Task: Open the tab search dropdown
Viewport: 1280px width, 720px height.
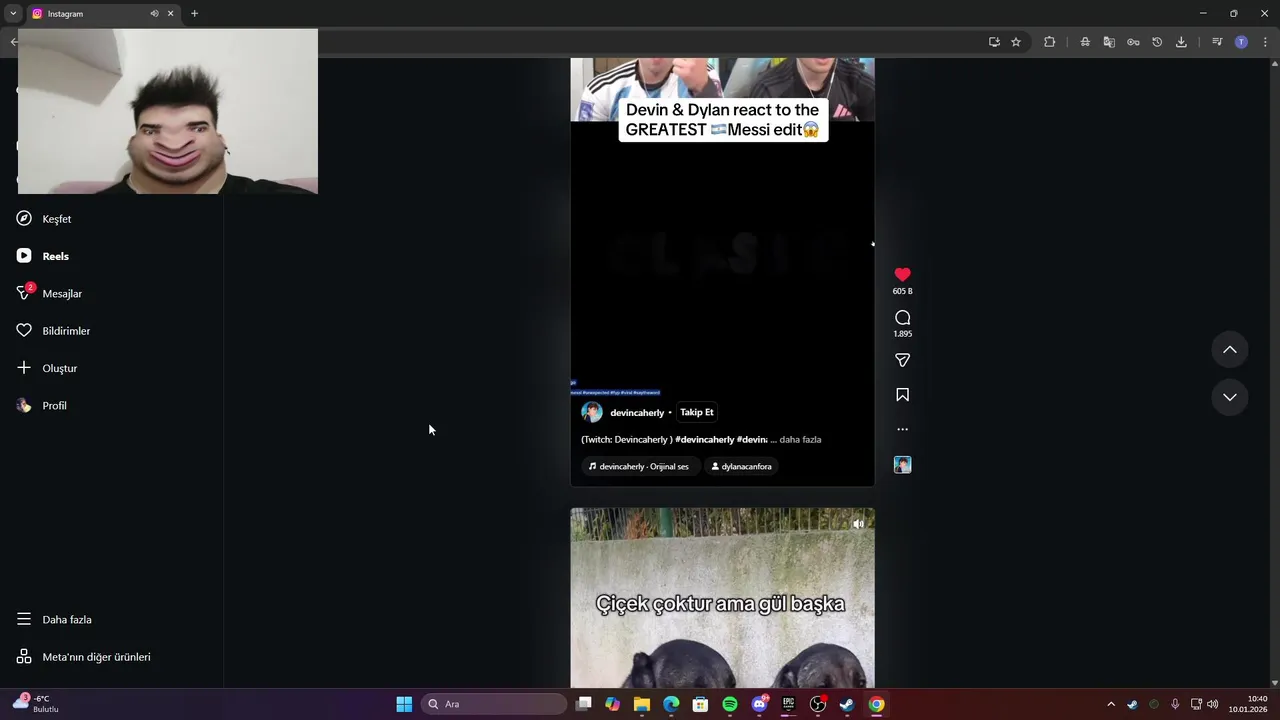Action: [x=13, y=14]
